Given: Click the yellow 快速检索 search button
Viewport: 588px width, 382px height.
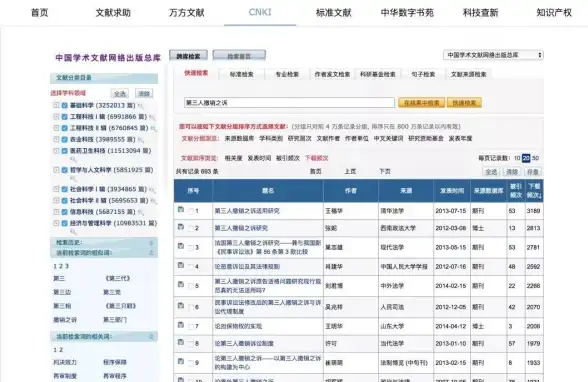Looking at the screenshot, I should [x=464, y=103].
